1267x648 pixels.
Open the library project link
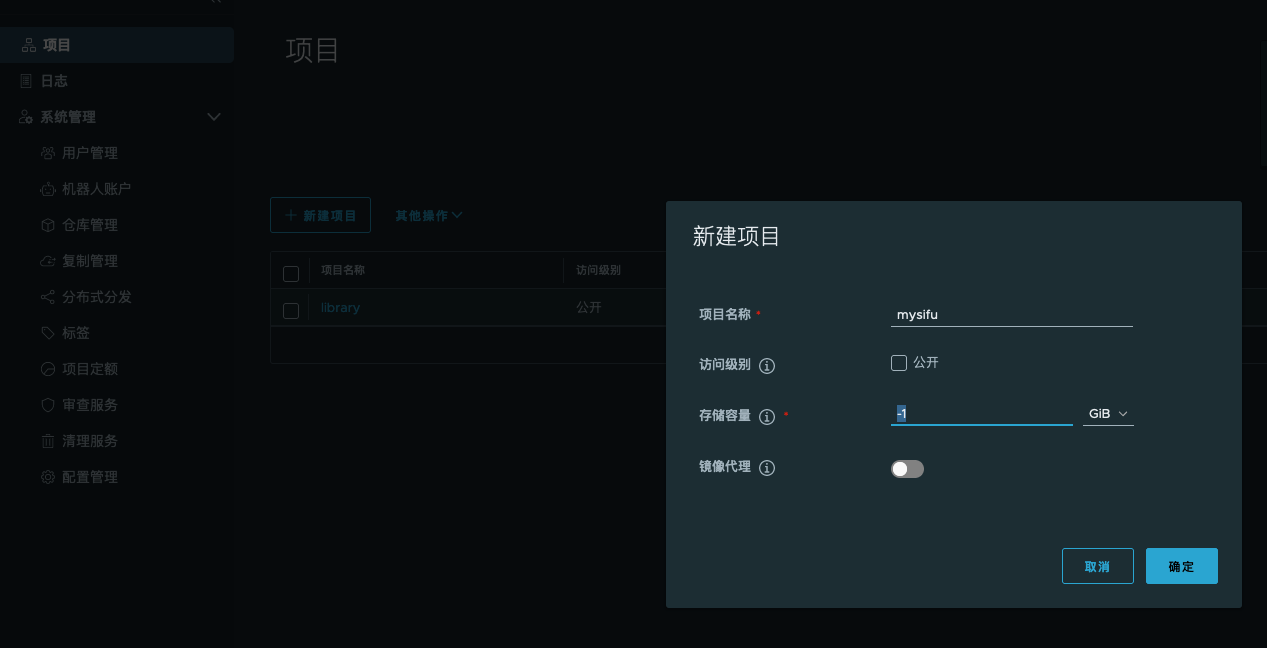(340, 308)
